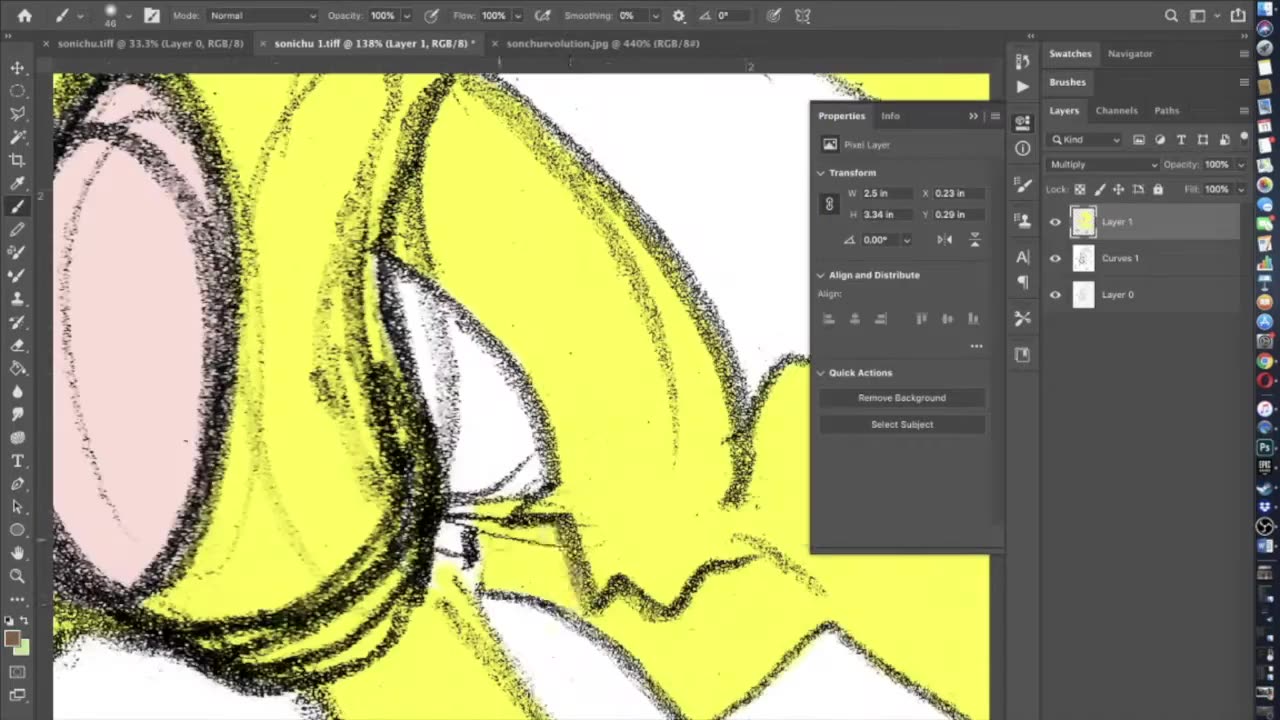Open Info tab in Properties panel

pyautogui.click(x=890, y=116)
